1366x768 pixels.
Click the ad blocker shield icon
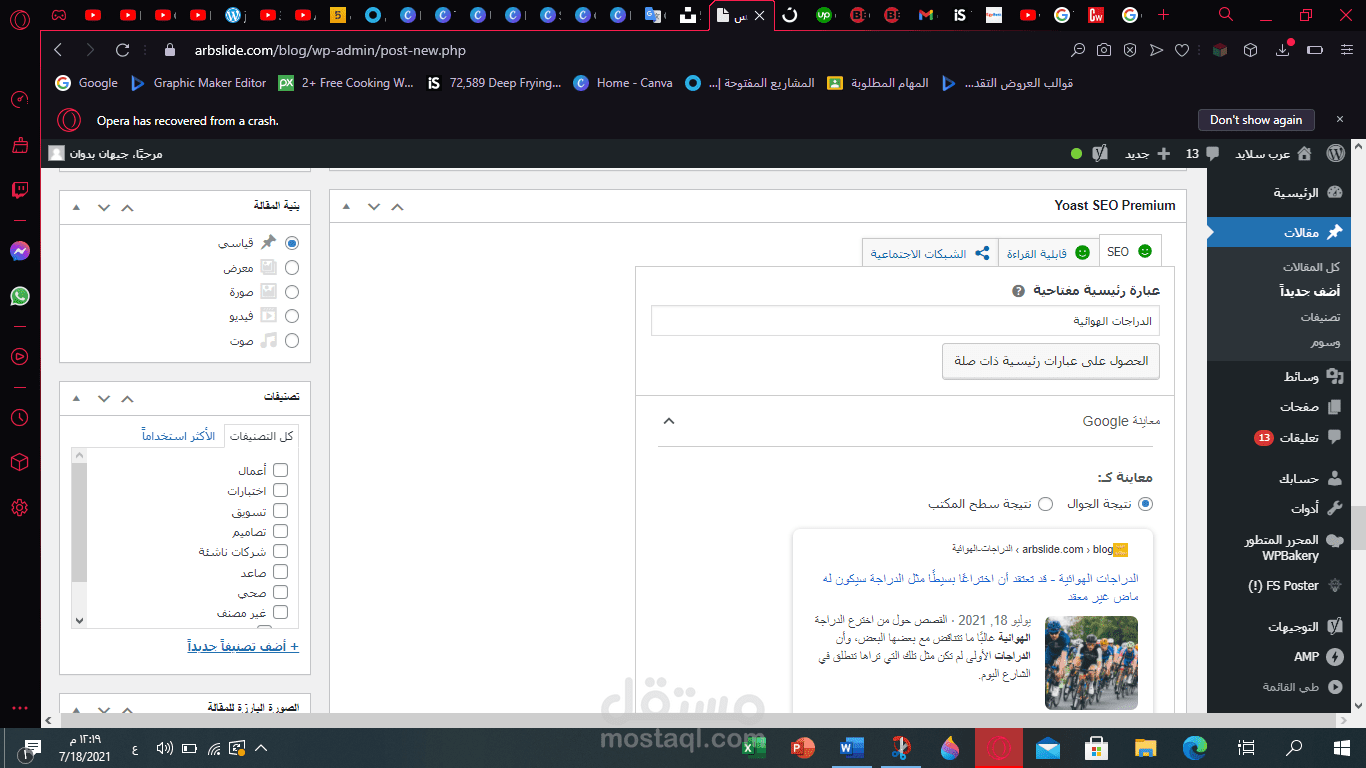coord(1130,50)
